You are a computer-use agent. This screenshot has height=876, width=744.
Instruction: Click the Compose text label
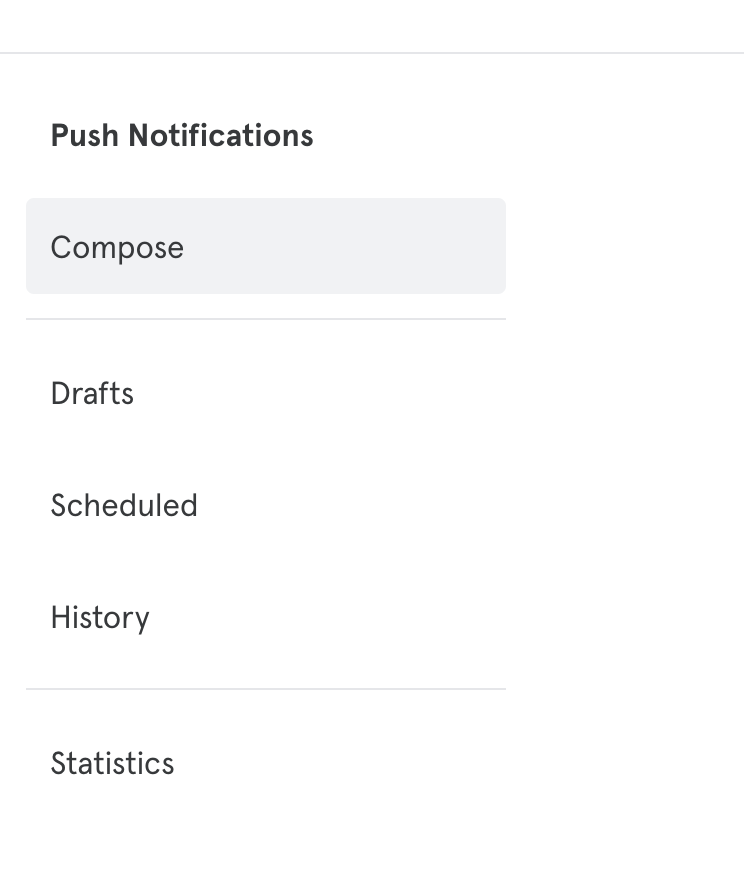click(x=117, y=247)
